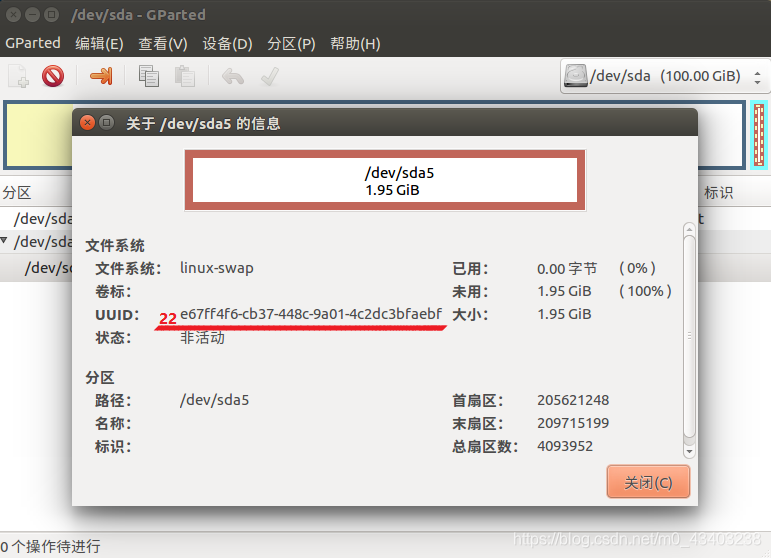771x558 pixels.
Task: Click the New partition toolbar icon
Action: pos(19,76)
